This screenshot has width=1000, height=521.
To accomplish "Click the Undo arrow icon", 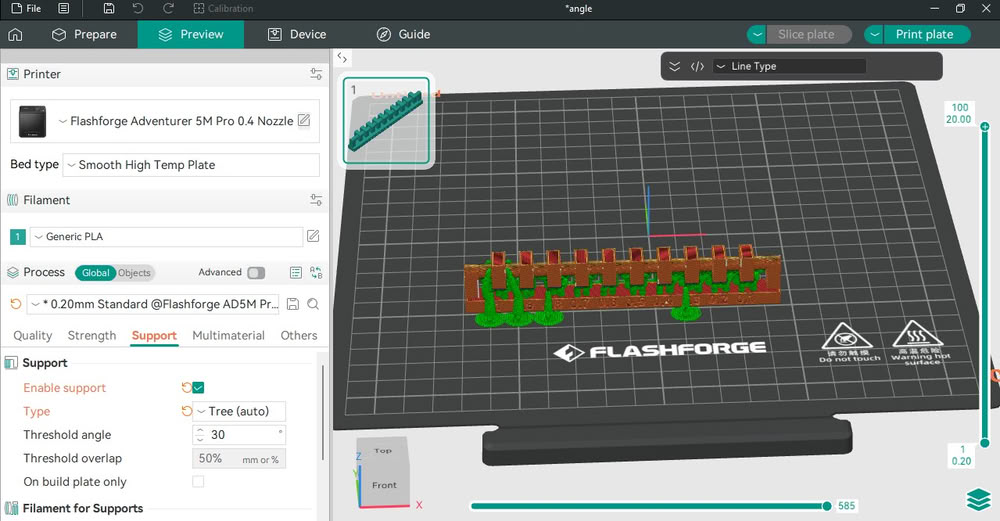I will (138, 8).
